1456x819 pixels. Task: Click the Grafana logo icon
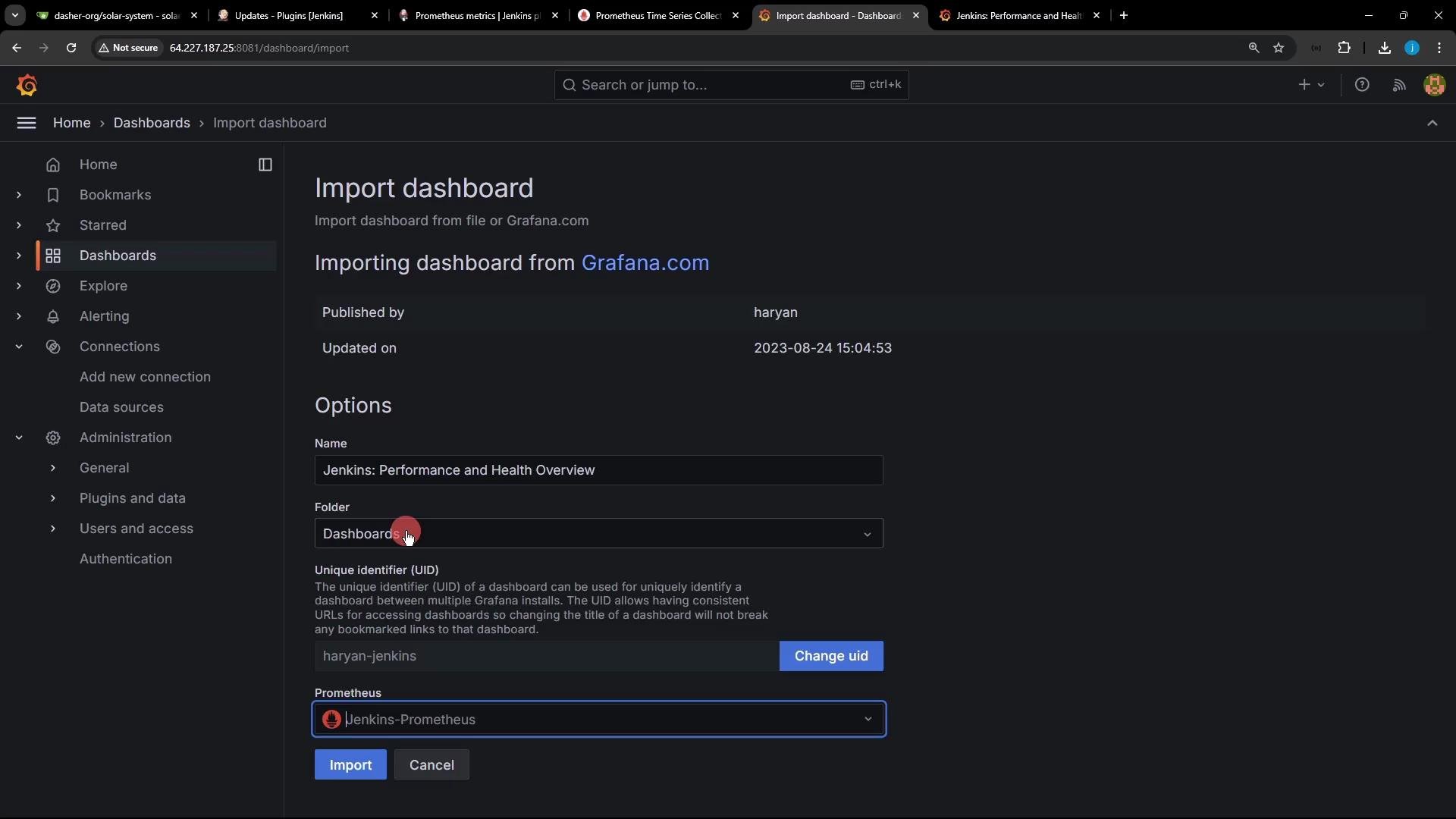27,85
